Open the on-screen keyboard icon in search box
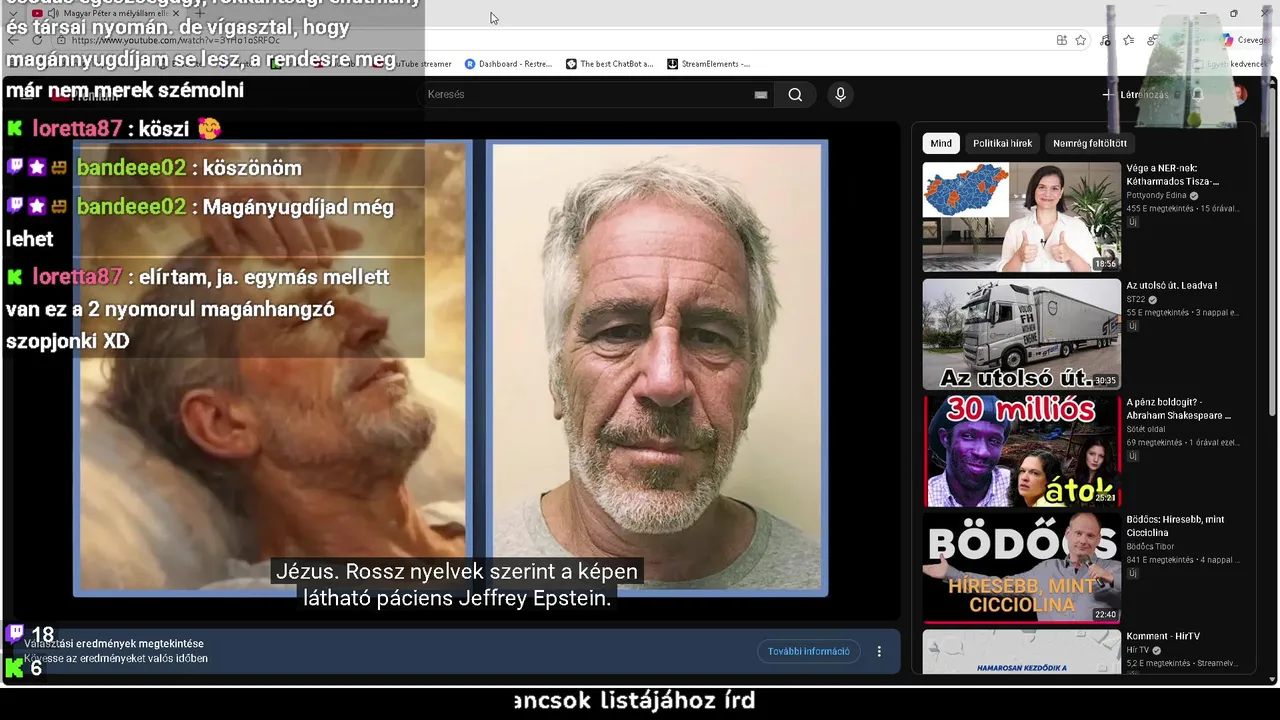The width and height of the screenshot is (1280, 720). (761, 95)
